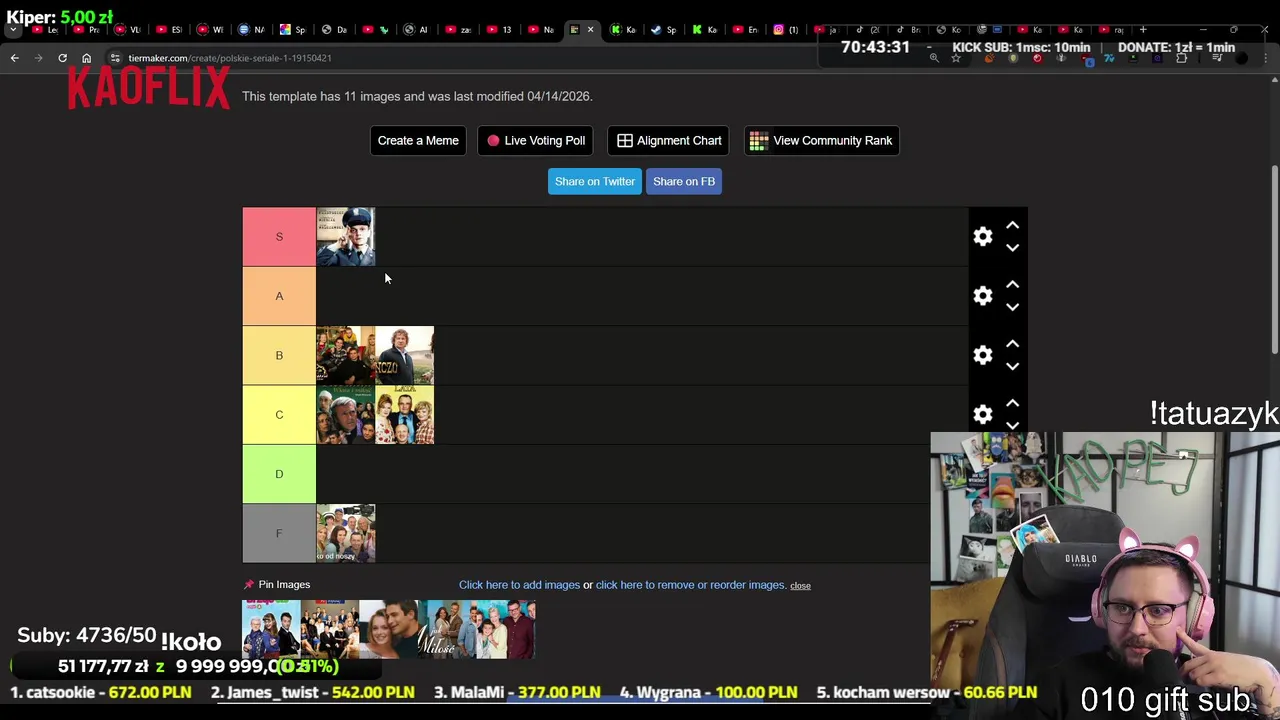The image size is (1280, 720).
Task: Move the A tier row down
Action: pyautogui.click(x=1012, y=307)
